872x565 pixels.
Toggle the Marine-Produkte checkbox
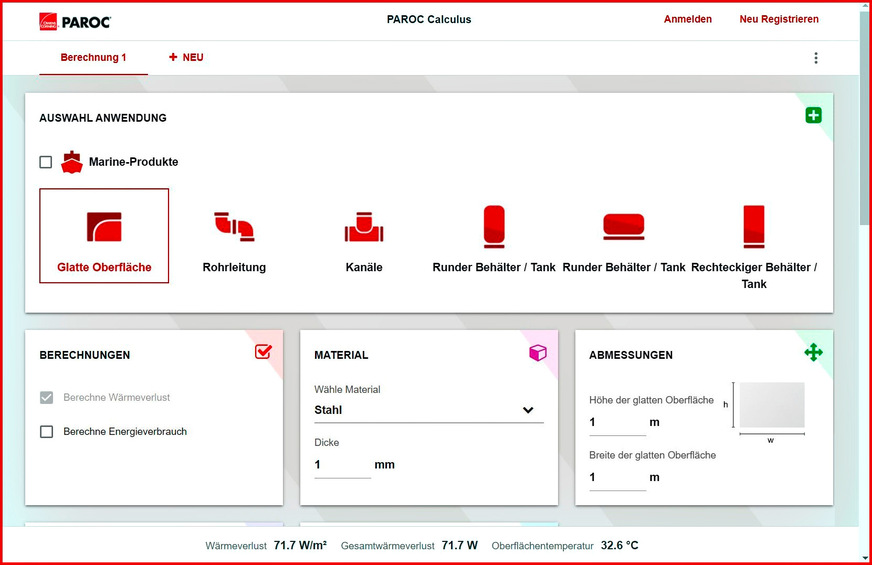[x=46, y=162]
